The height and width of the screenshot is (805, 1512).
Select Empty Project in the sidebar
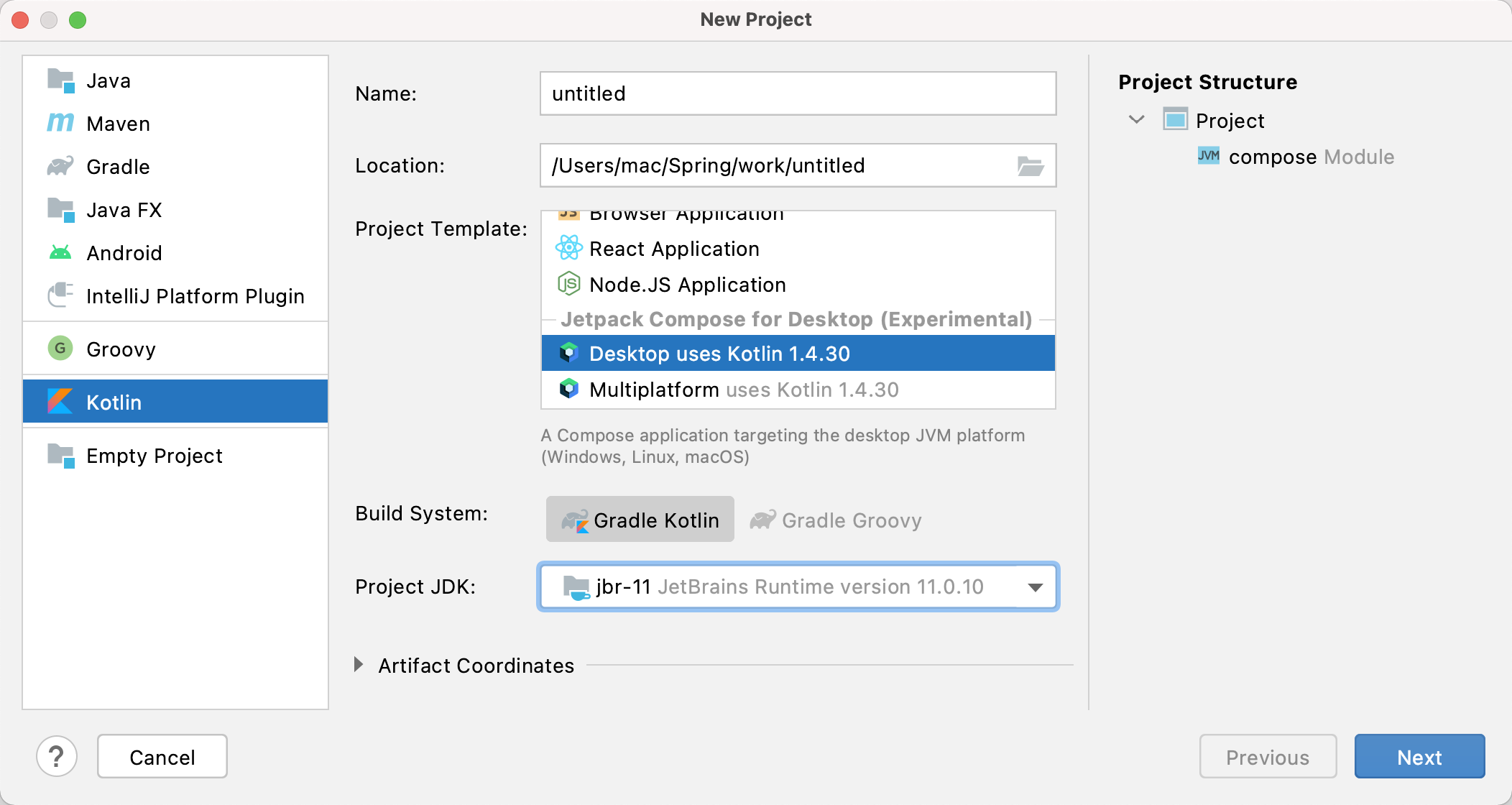154,456
